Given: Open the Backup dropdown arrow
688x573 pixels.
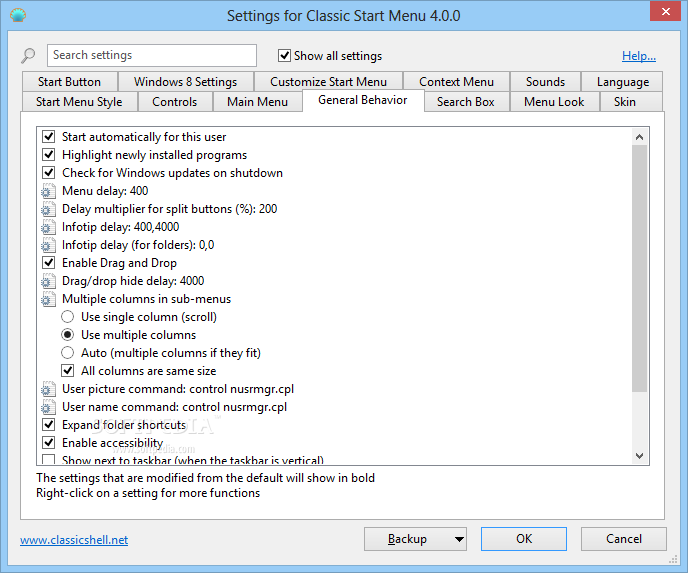Looking at the screenshot, I should pos(459,539).
